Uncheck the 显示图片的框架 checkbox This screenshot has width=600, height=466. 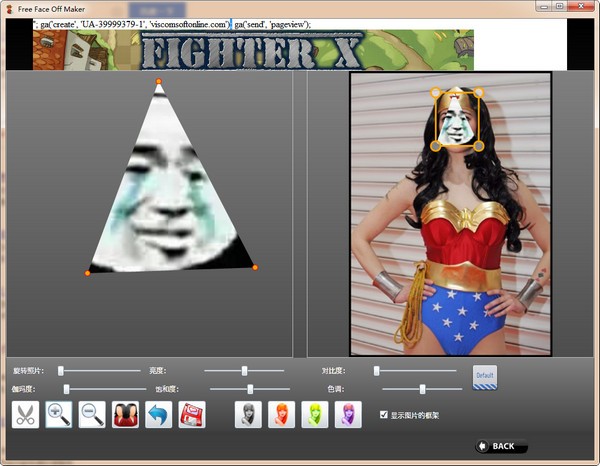tap(384, 414)
